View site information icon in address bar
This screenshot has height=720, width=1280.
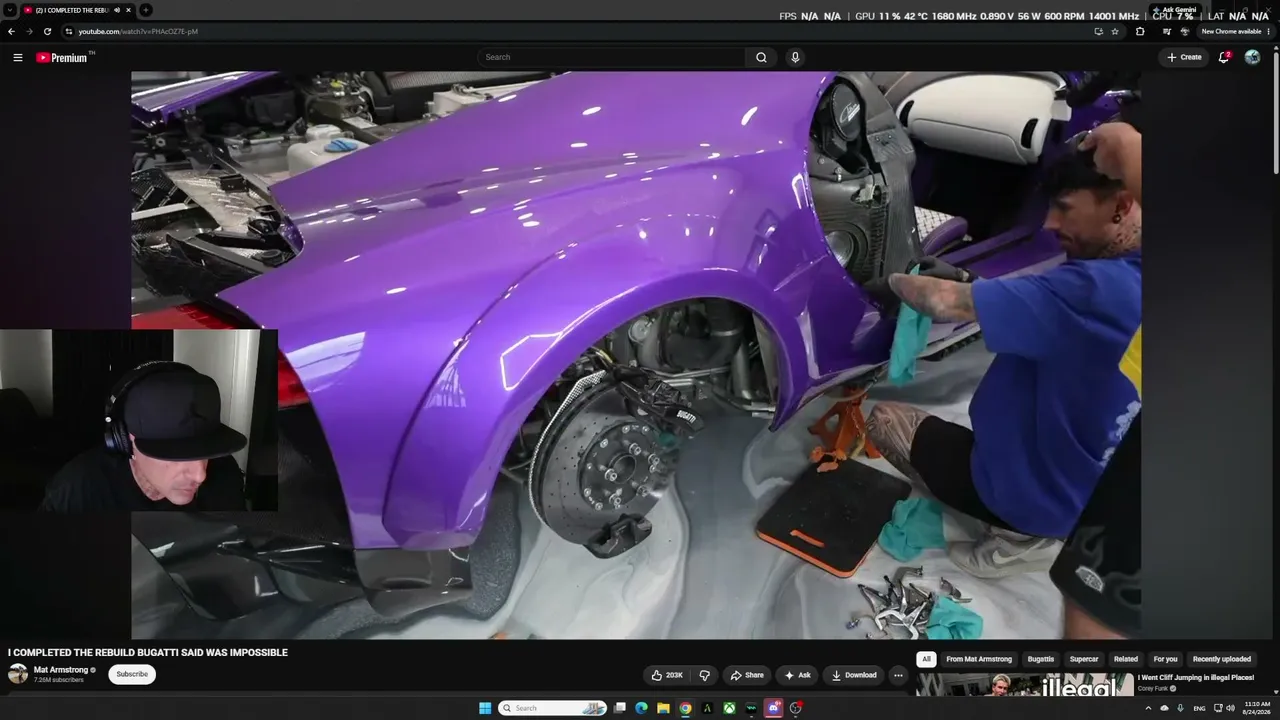point(68,31)
